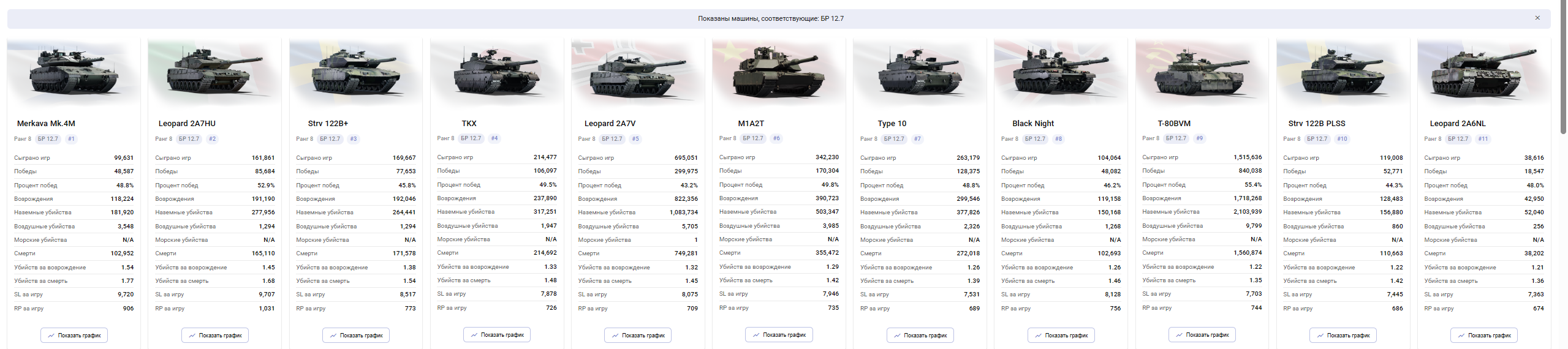Show graph for Strv 122B PLSS
The image size is (1568, 349).
[x=1343, y=336]
